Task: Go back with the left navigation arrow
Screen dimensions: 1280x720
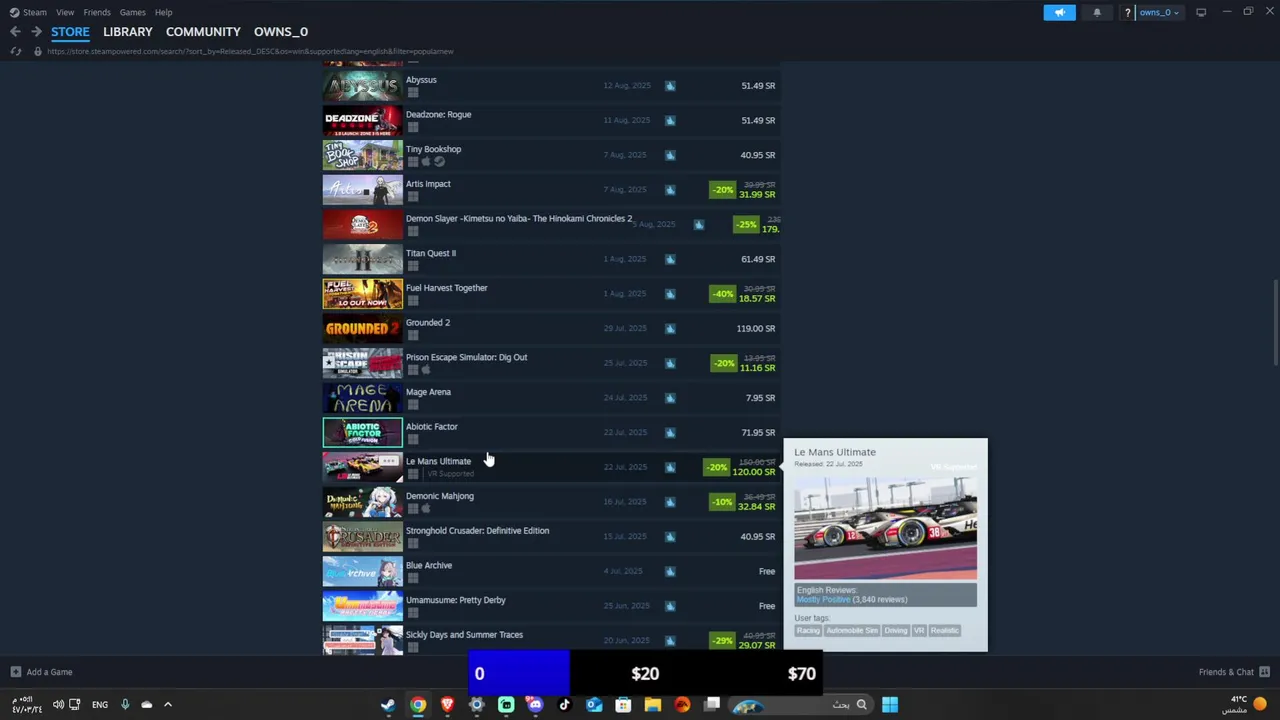Action: tap(15, 32)
